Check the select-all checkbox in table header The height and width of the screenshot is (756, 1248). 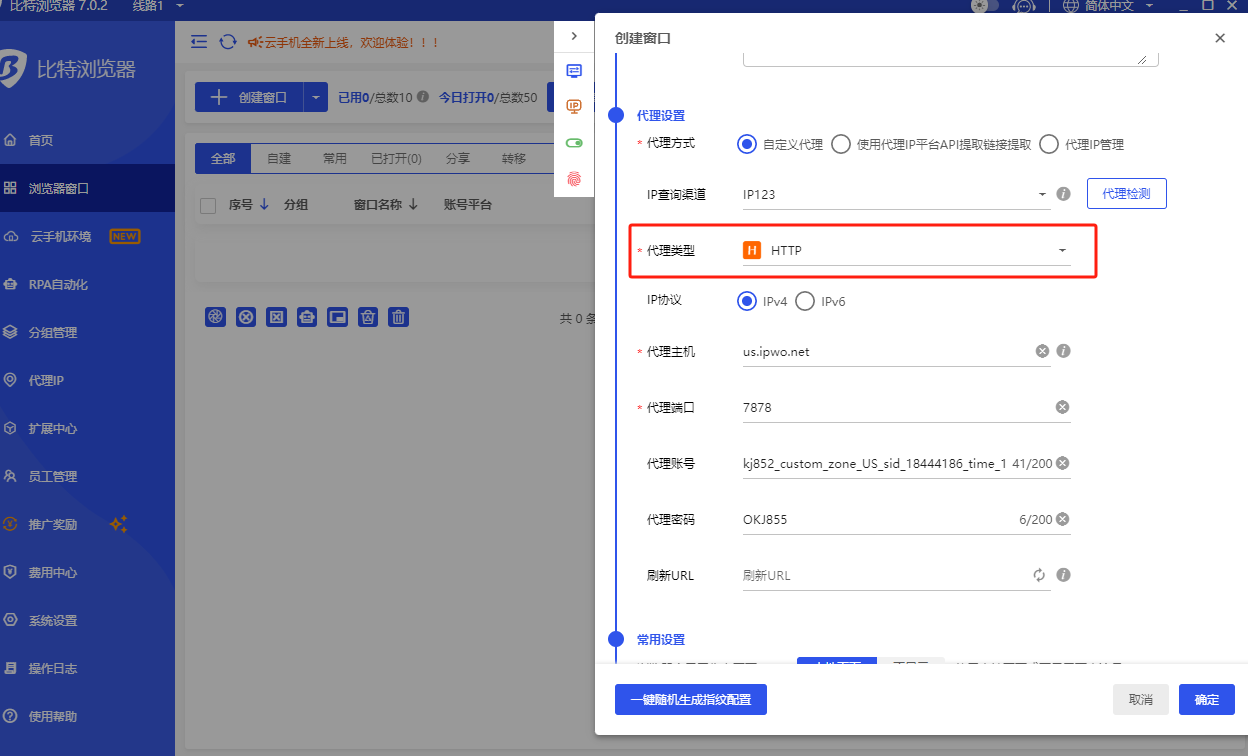pos(208,205)
